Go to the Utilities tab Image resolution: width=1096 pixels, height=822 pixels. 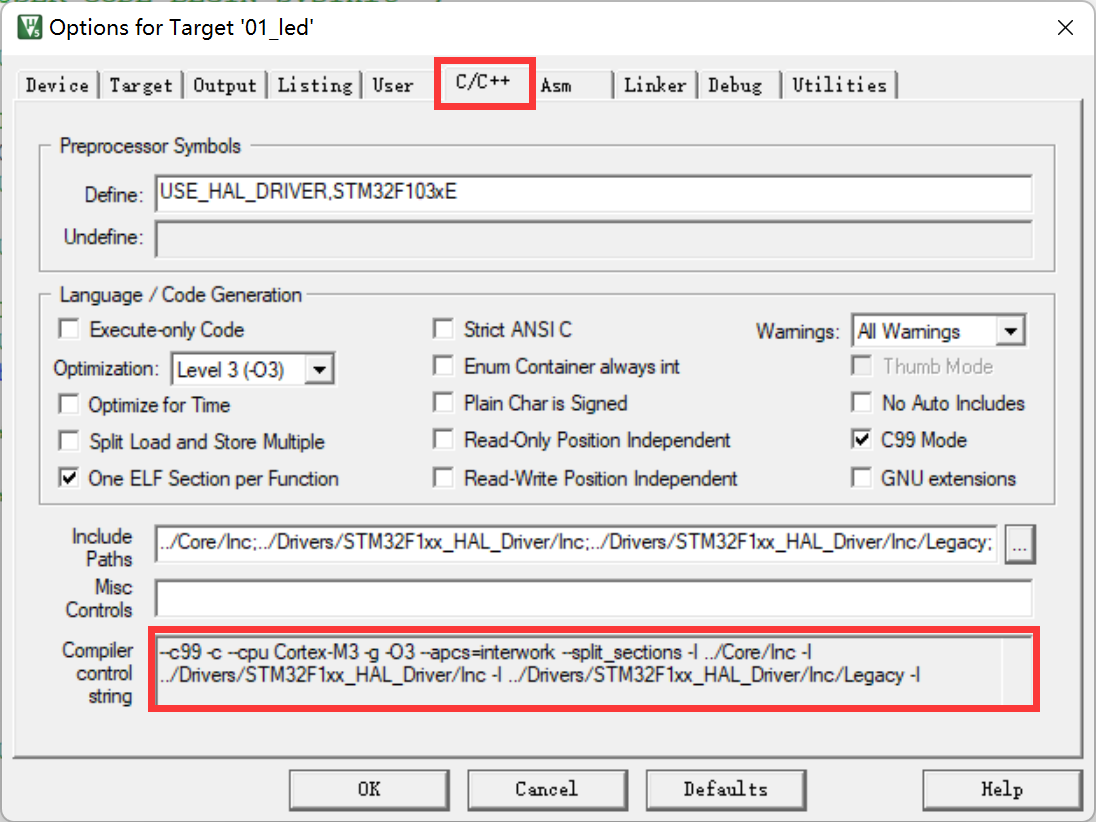point(839,85)
